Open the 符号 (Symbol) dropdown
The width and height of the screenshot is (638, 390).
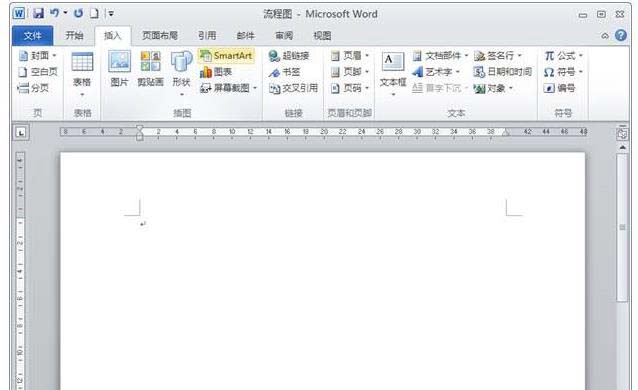564,72
